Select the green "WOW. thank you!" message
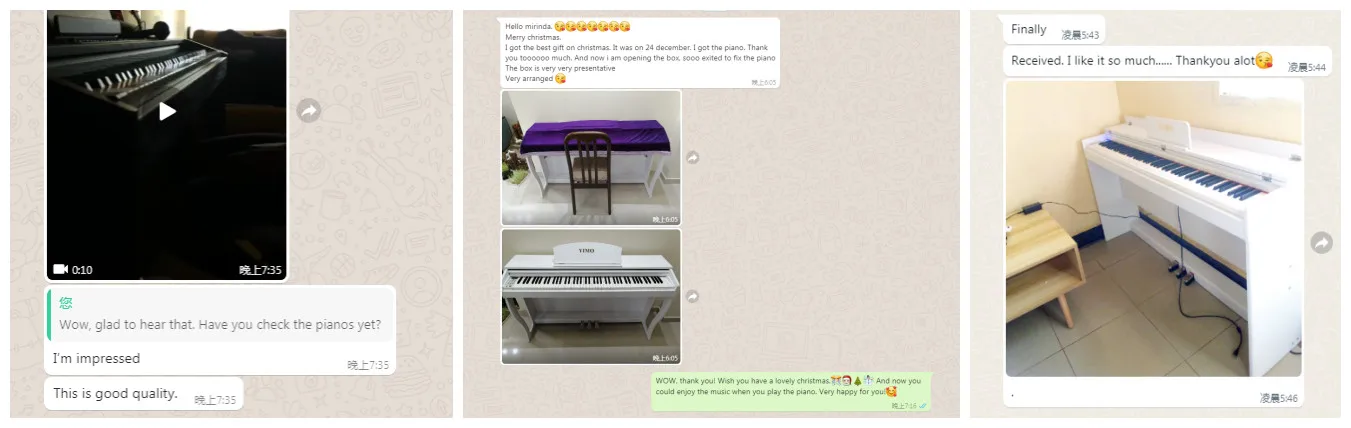The height and width of the screenshot is (428, 1351). 790,392
